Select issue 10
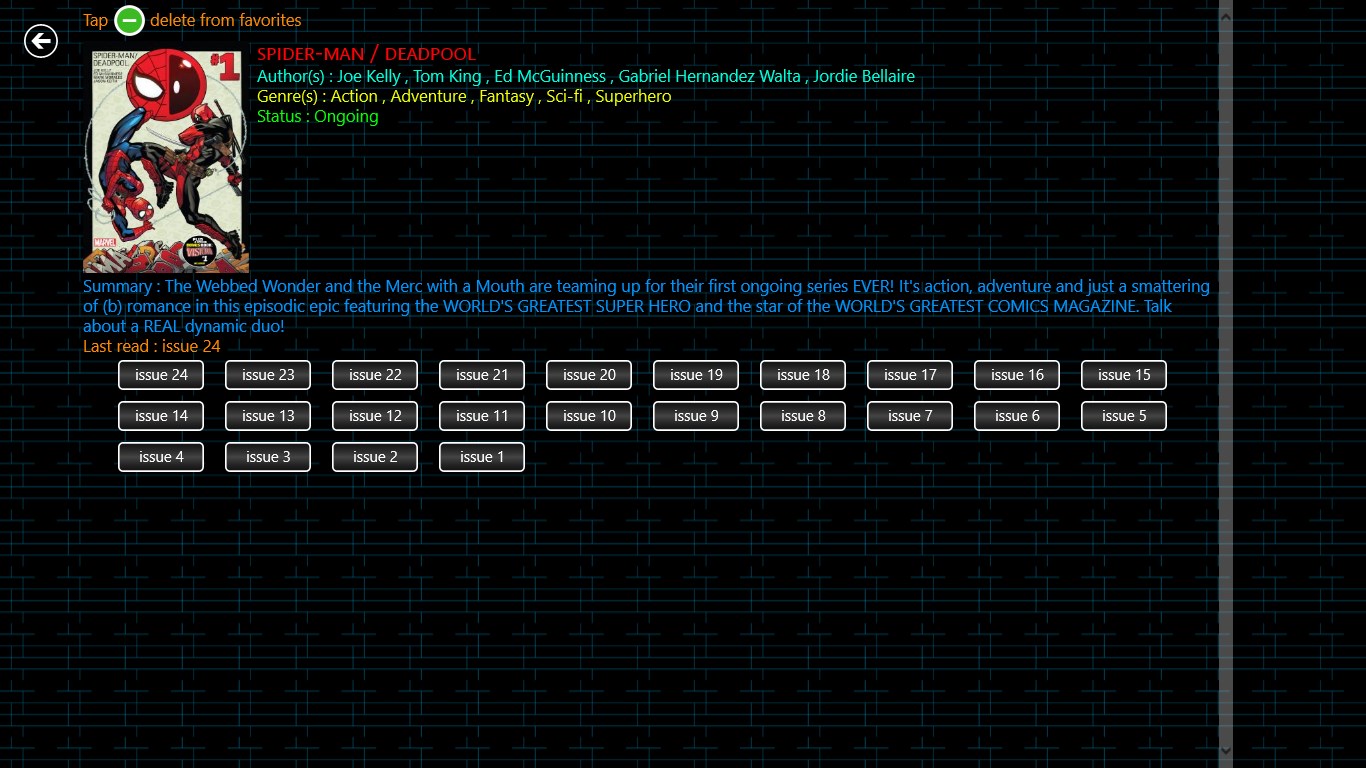The height and width of the screenshot is (768, 1366). 589,416
